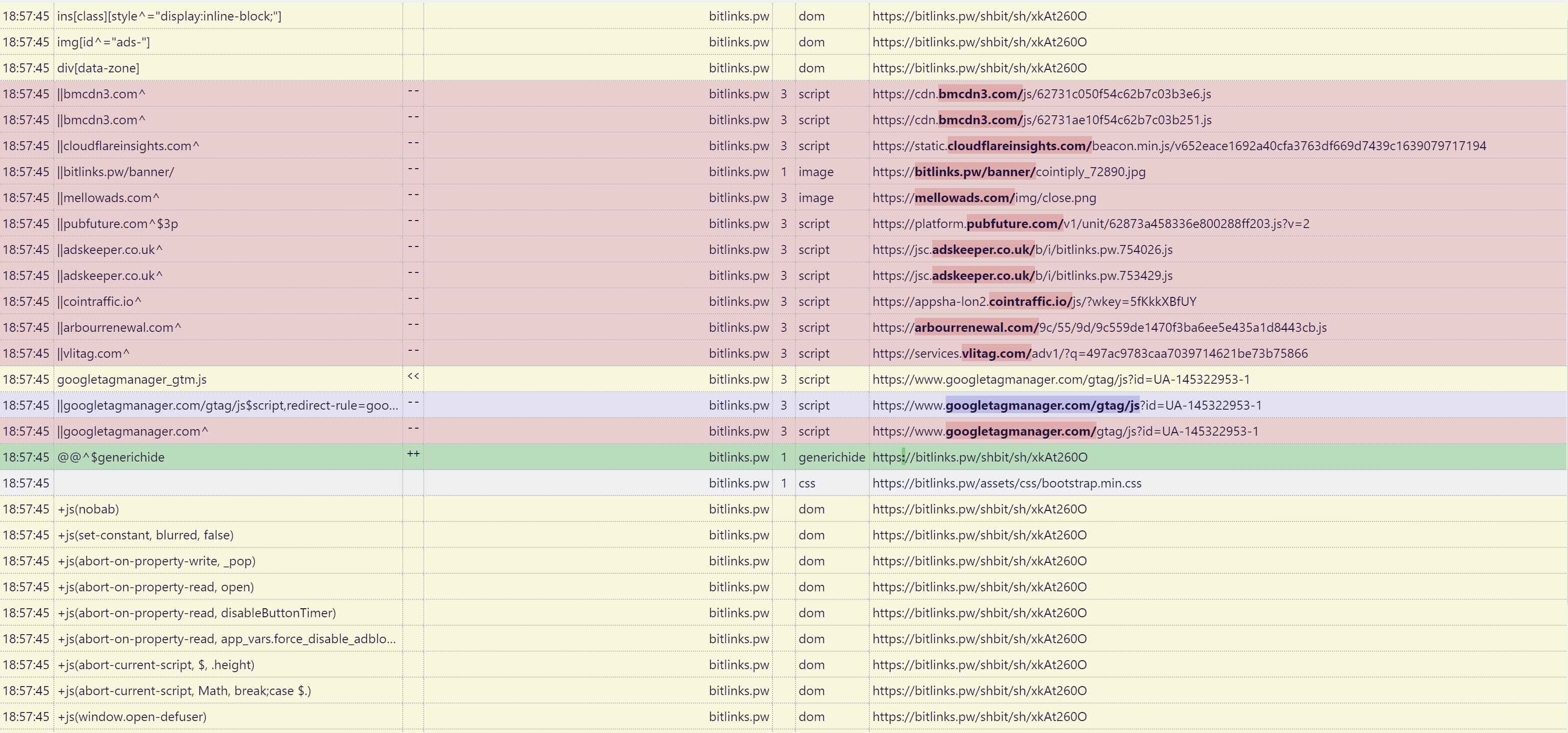Select the 62731c050f54c62b7c03b3e6.js bmcdn3 URL

1042,94
